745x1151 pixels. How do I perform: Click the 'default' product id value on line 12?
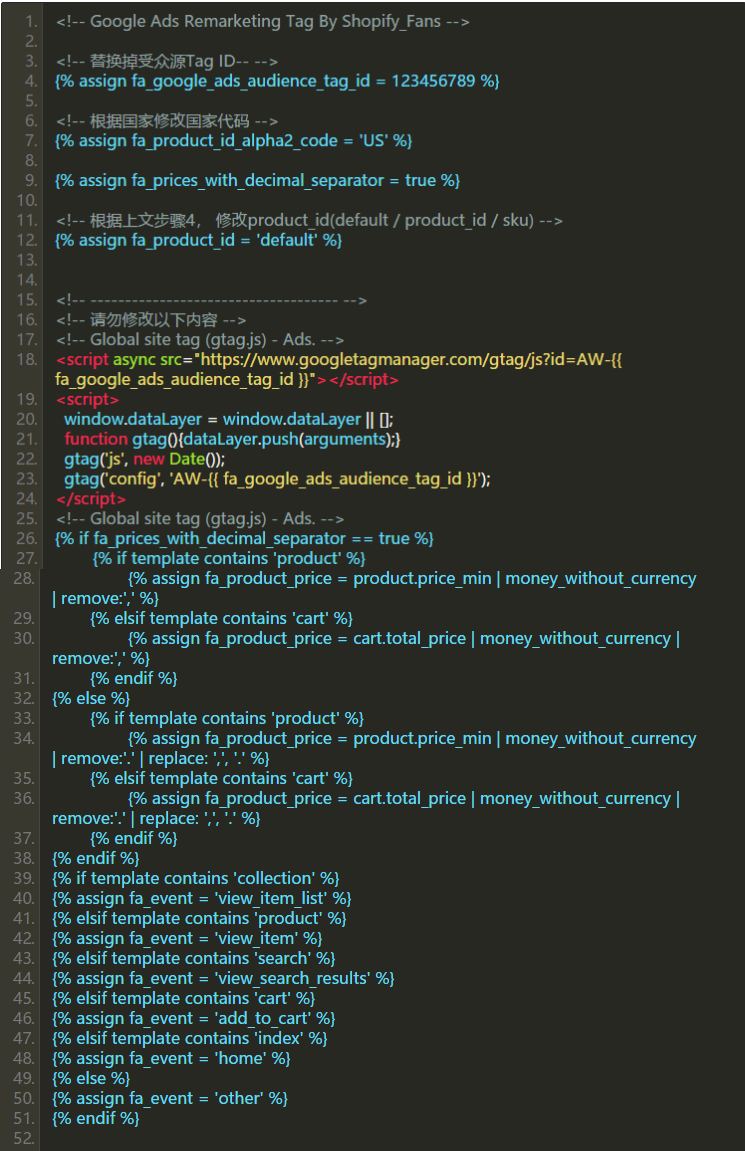(287, 240)
